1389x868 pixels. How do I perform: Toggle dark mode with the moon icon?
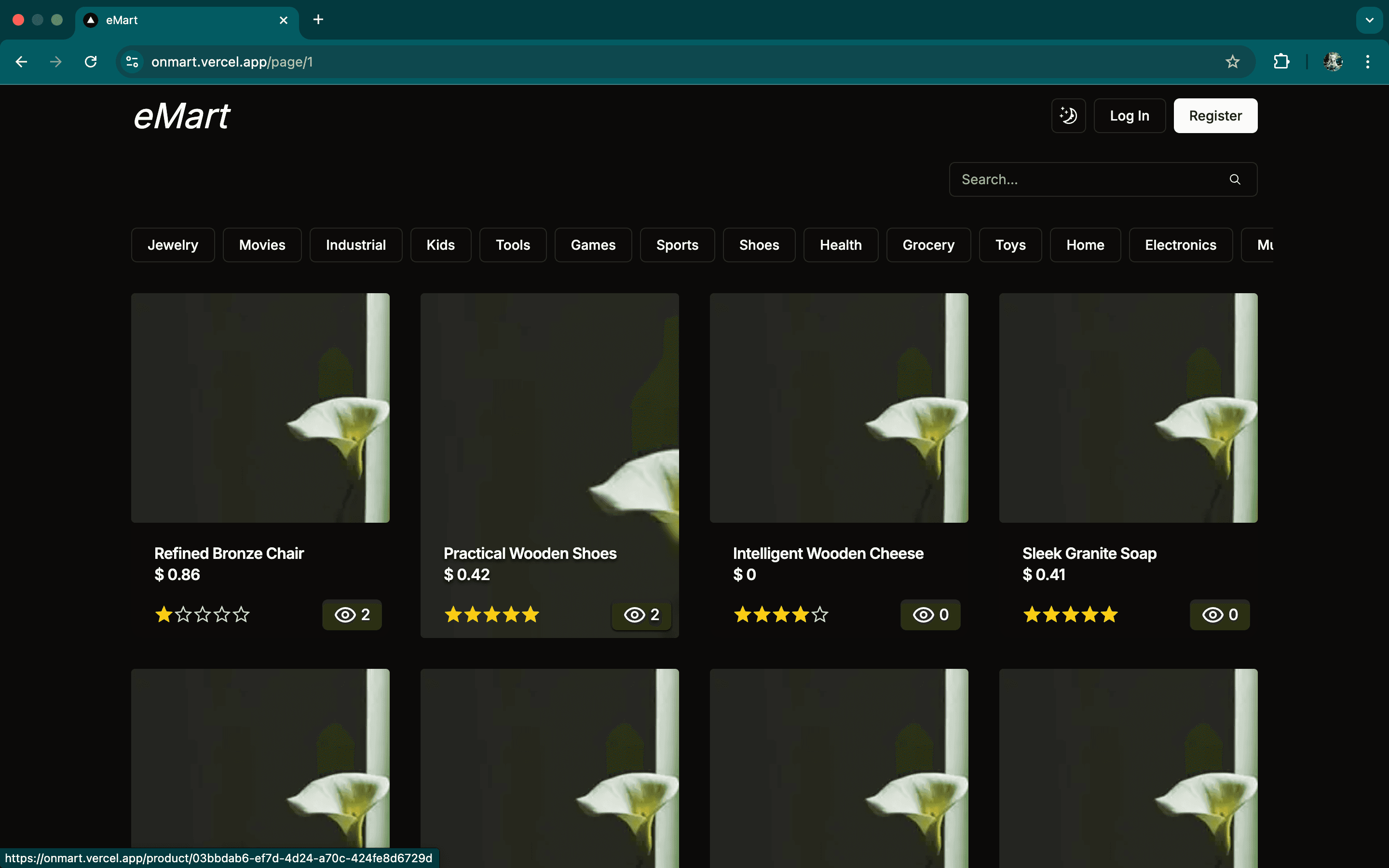point(1068,115)
